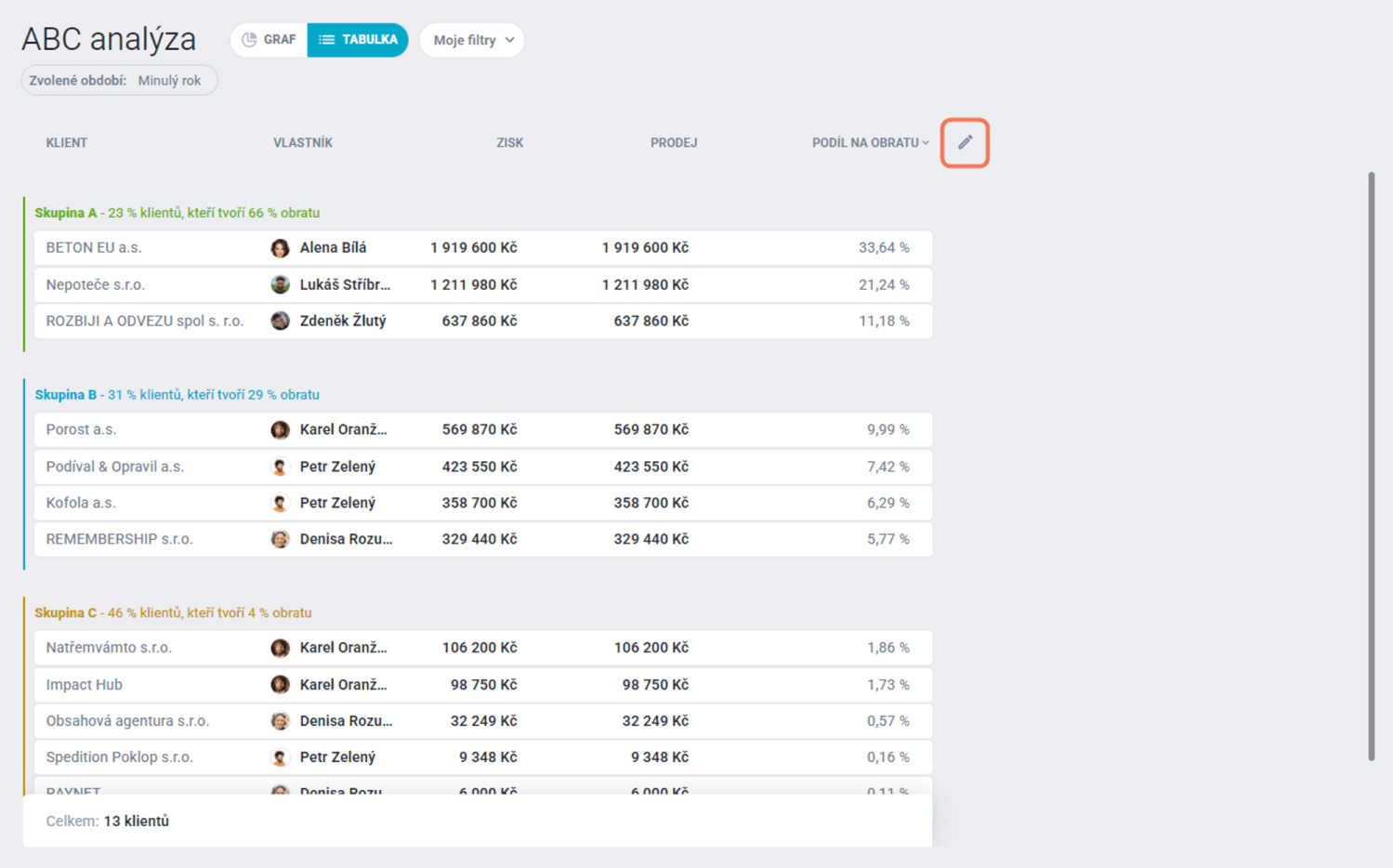Viewport: 1393px width, 868px height.
Task: Click the Skupina A group heading
Action: click(66, 213)
